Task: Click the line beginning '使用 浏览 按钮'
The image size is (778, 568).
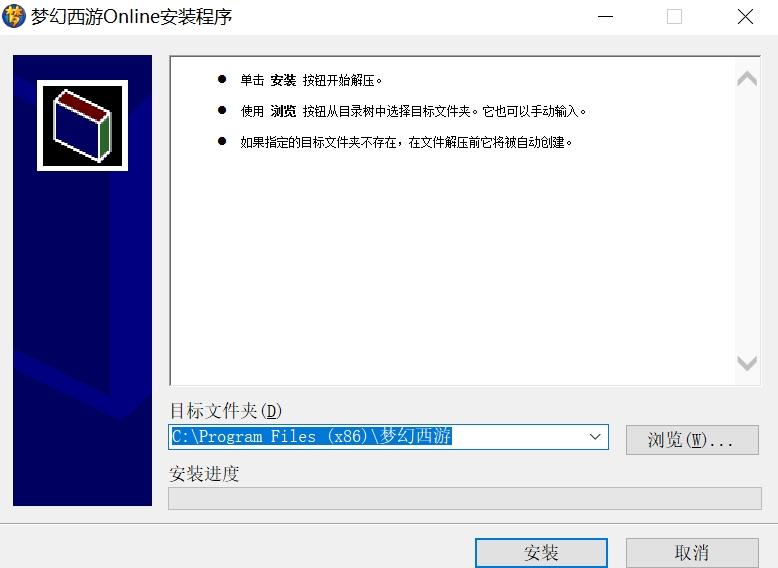Action: coord(413,111)
